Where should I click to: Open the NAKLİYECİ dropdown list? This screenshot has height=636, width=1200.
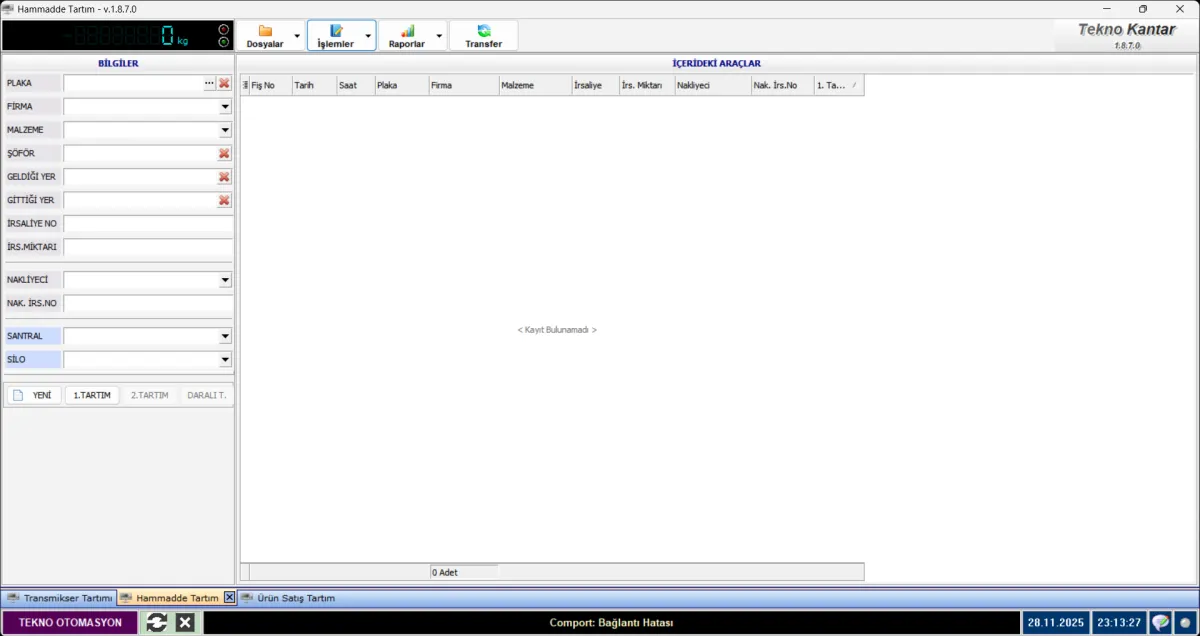pos(225,280)
